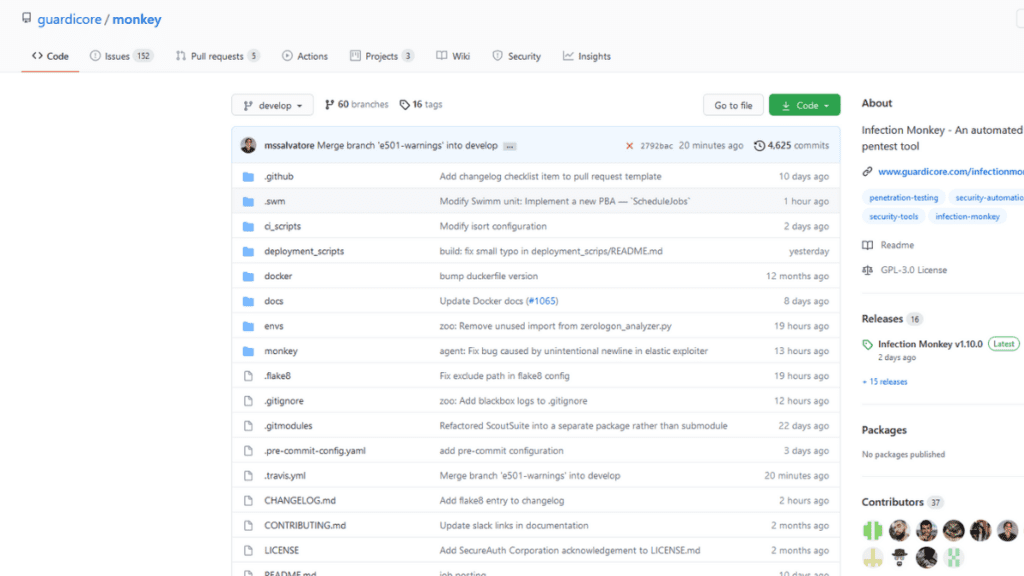Open the 'Fix exclude path in flake8 config' commit
1024x576 pixels.
point(505,376)
